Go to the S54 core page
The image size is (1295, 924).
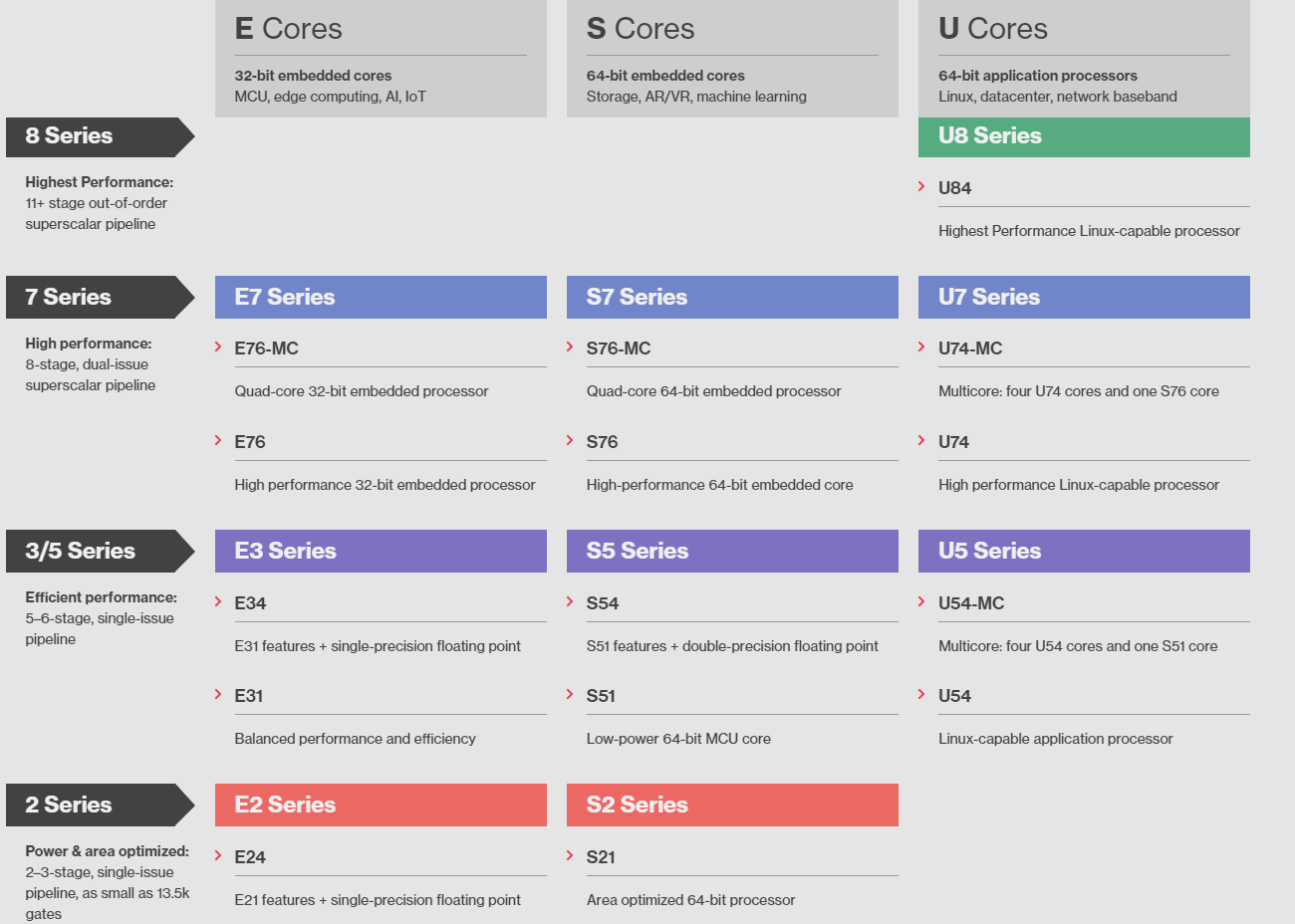point(602,603)
